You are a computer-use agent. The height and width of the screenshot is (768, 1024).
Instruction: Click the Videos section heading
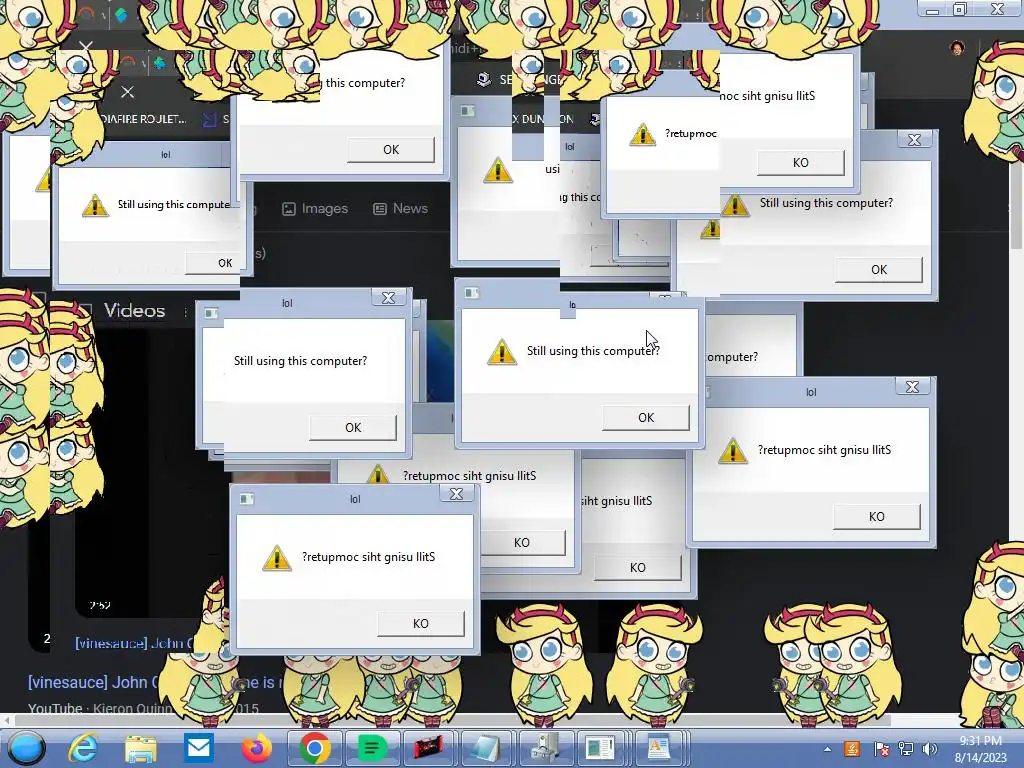click(x=135, y=310)
